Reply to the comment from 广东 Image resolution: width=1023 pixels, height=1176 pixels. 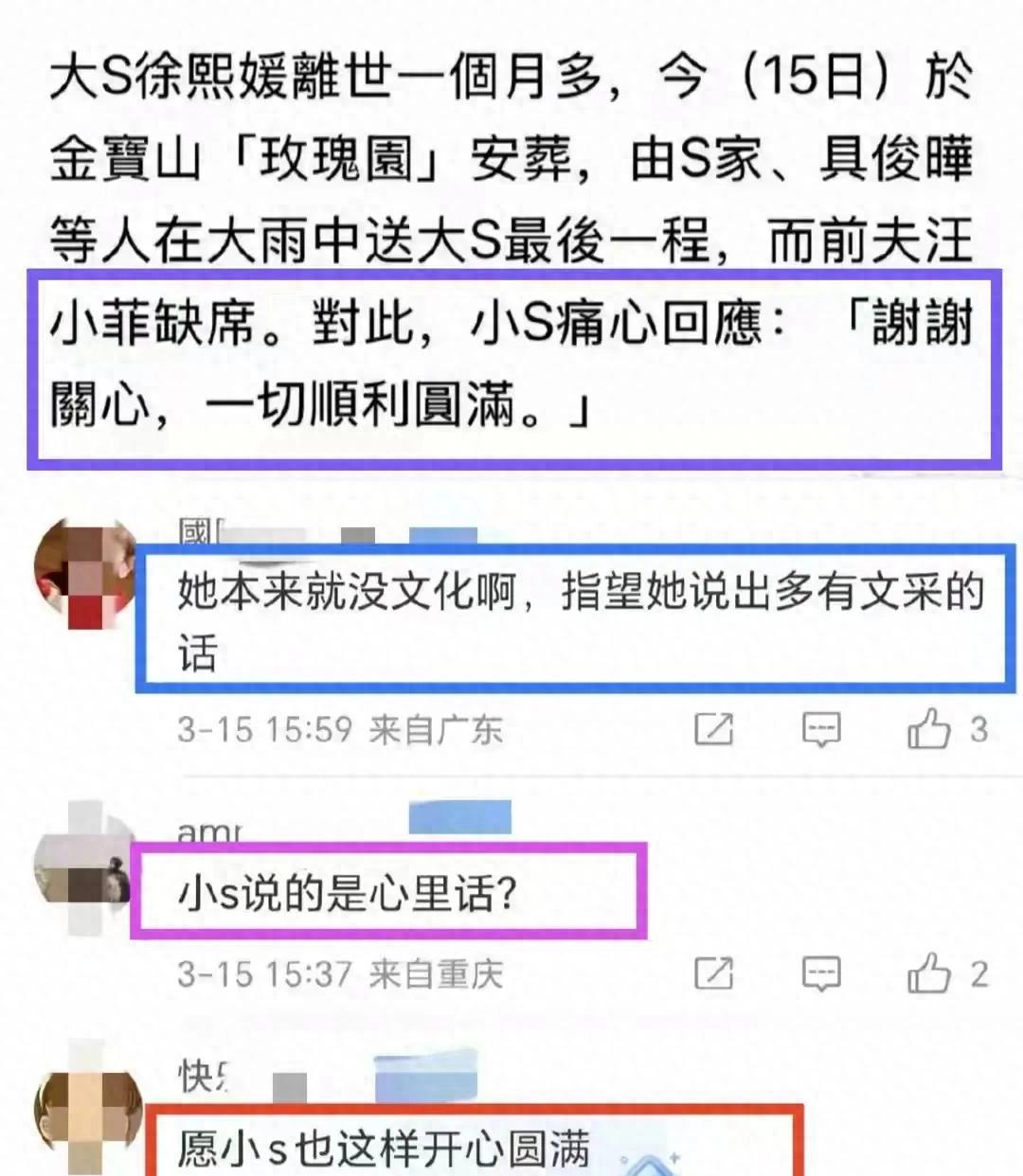(820, 729)
